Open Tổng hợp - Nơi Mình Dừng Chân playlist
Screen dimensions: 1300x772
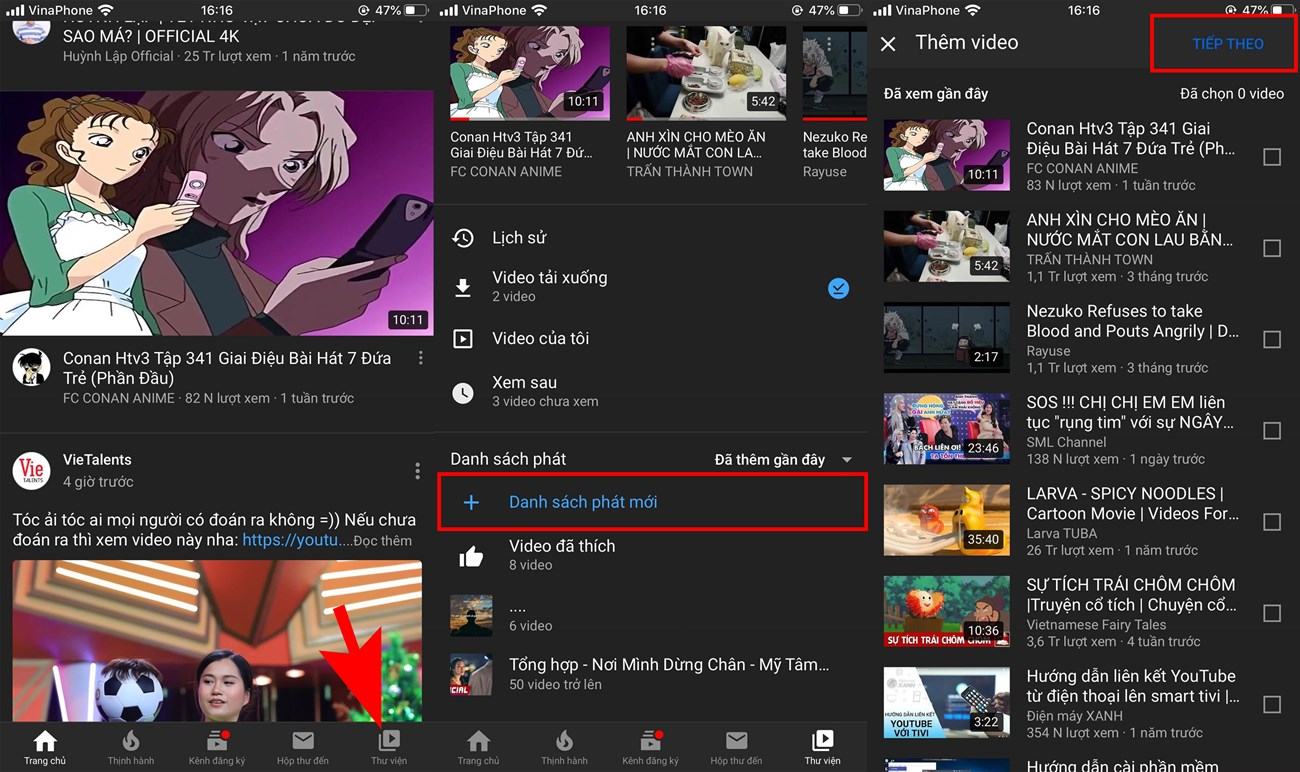click(650, 674)
